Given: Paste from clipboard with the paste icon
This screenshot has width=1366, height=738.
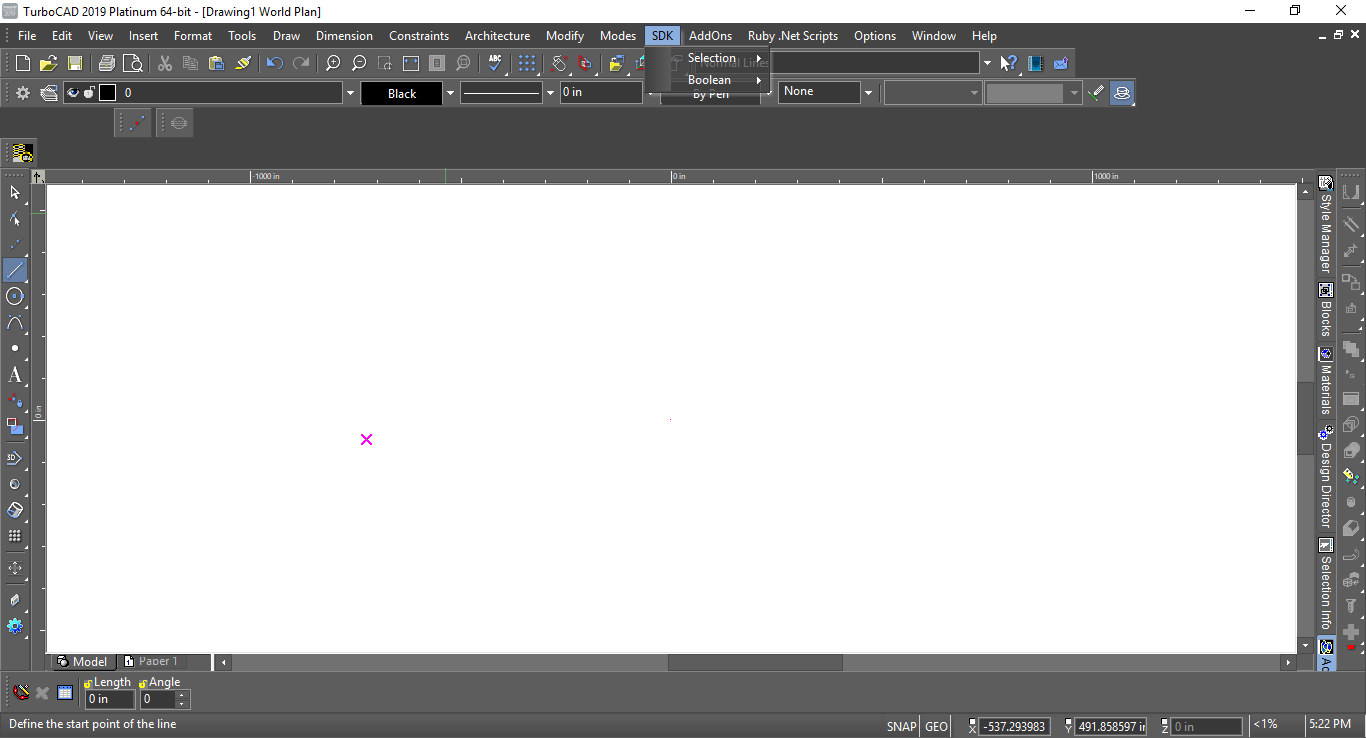Looking at the screenshot, I should (x=216, y=63).
